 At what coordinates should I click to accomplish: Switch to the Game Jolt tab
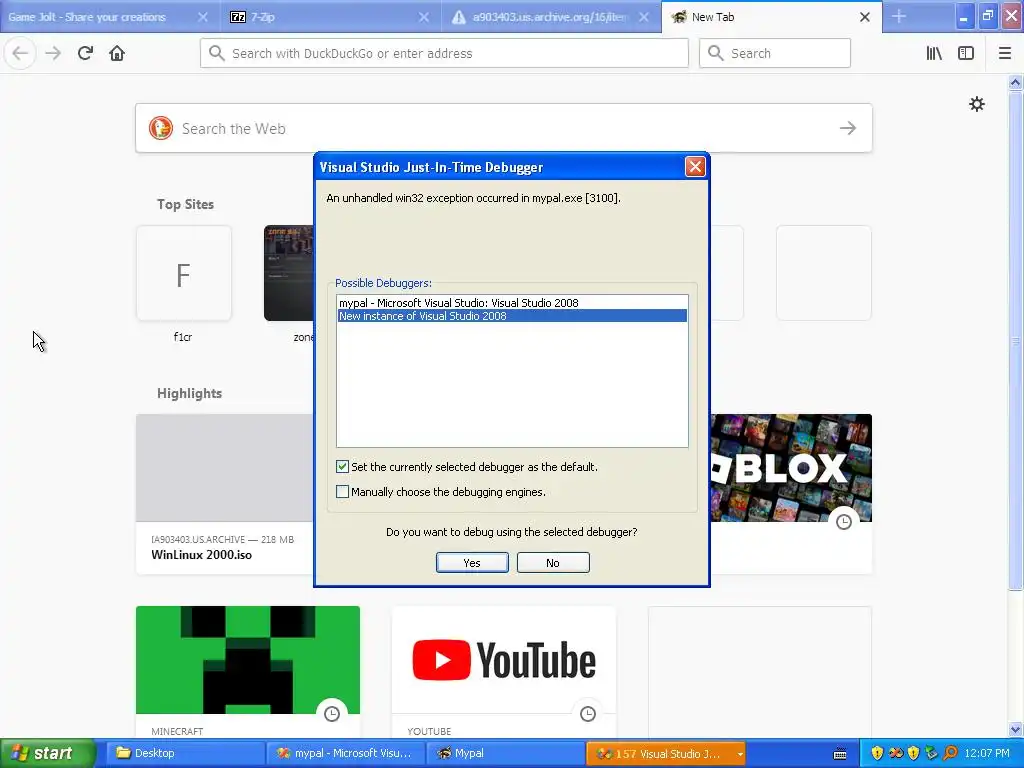(108, 17)
